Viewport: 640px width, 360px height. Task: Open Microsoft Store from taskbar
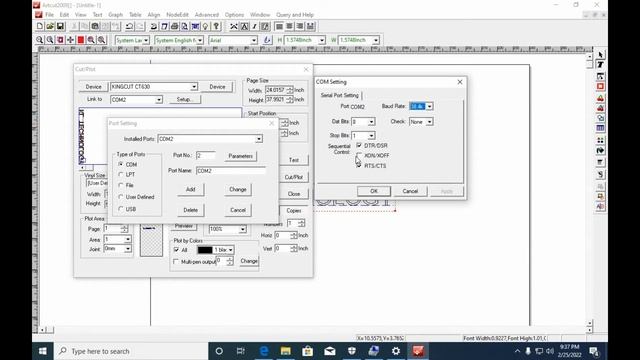click(x=308, y=351)
